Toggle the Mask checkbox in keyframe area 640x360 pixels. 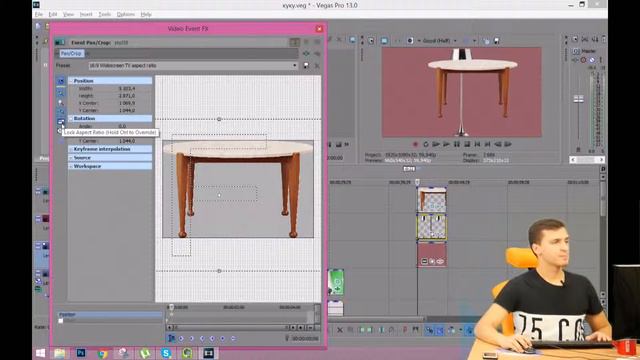pyautogui.click(x=61, y=321)
